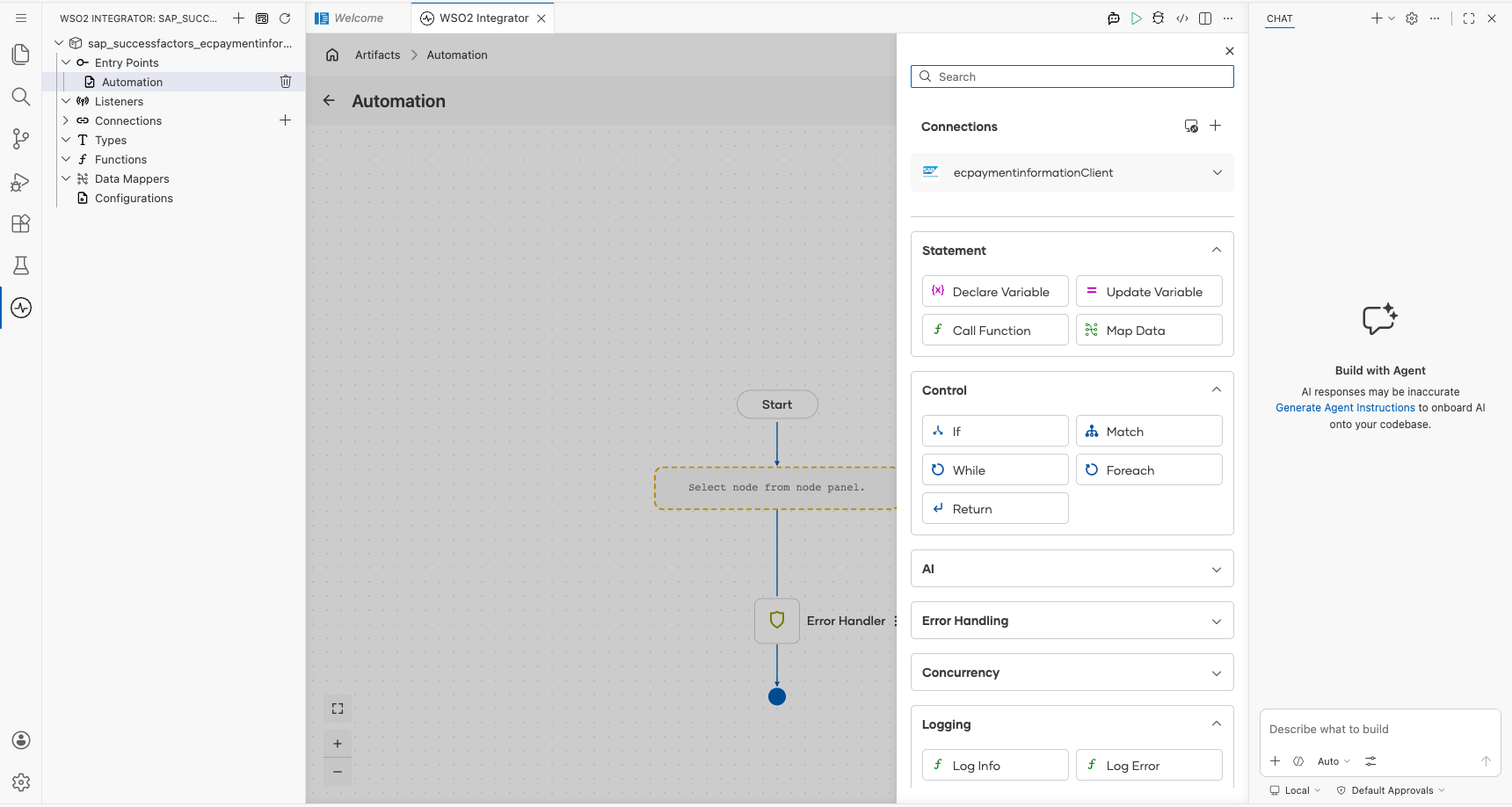Open Generate Agent Instructions link
The width and height of the screenshot is (1512, 807).
[x=1345, y=408]
